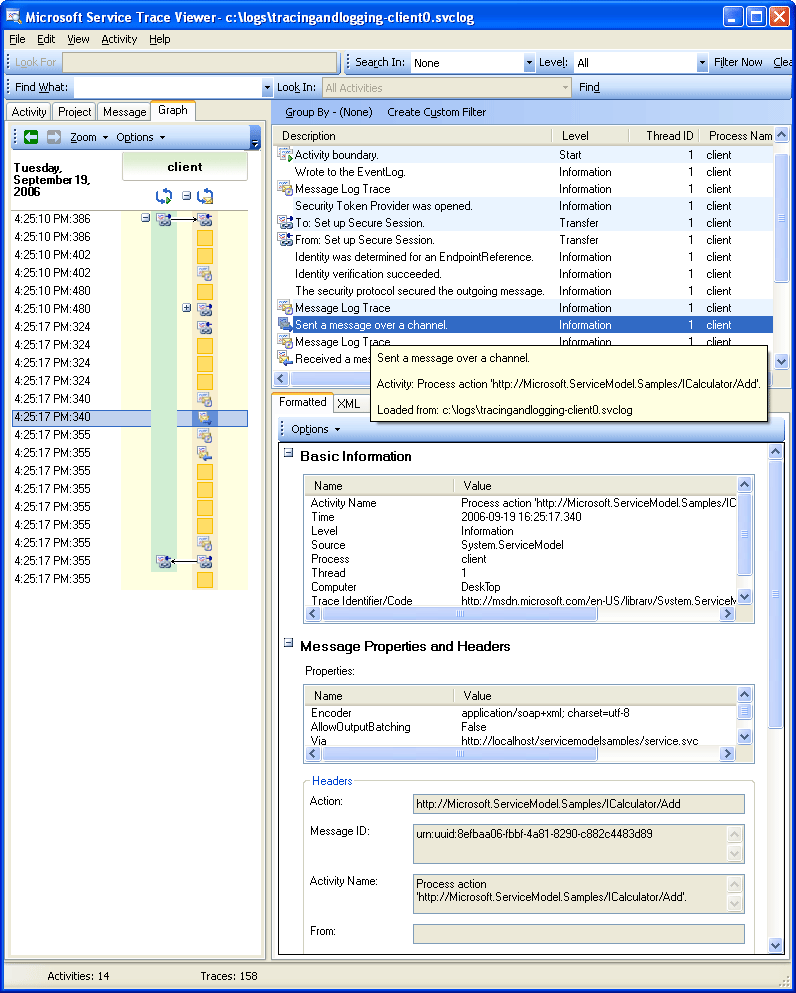The width and height of the screenshot is (796, 993).
Task: Open the Level dropdown
Action: pos(702,63)
